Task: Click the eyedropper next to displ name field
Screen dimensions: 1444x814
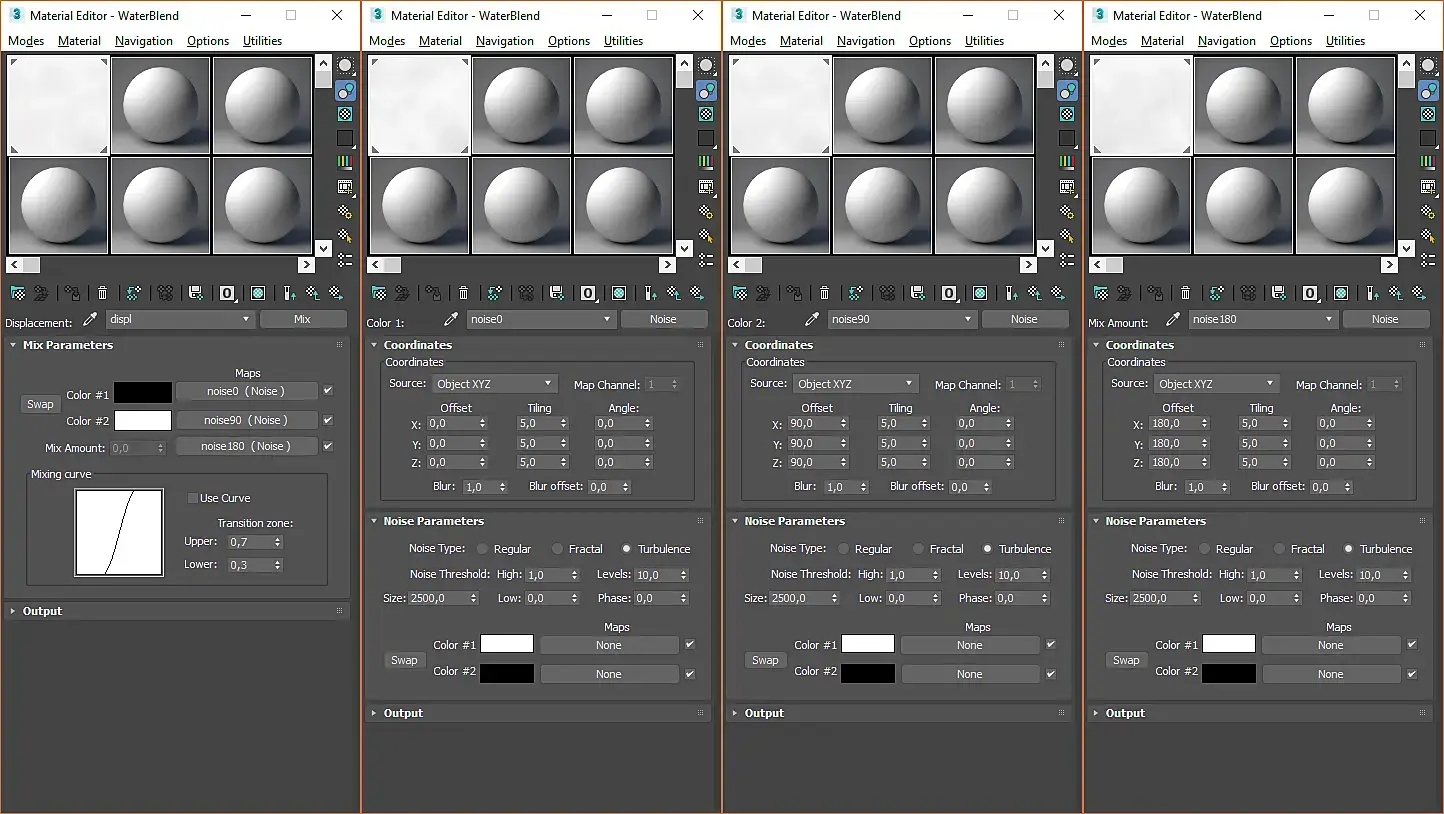Action: point(90,319)
